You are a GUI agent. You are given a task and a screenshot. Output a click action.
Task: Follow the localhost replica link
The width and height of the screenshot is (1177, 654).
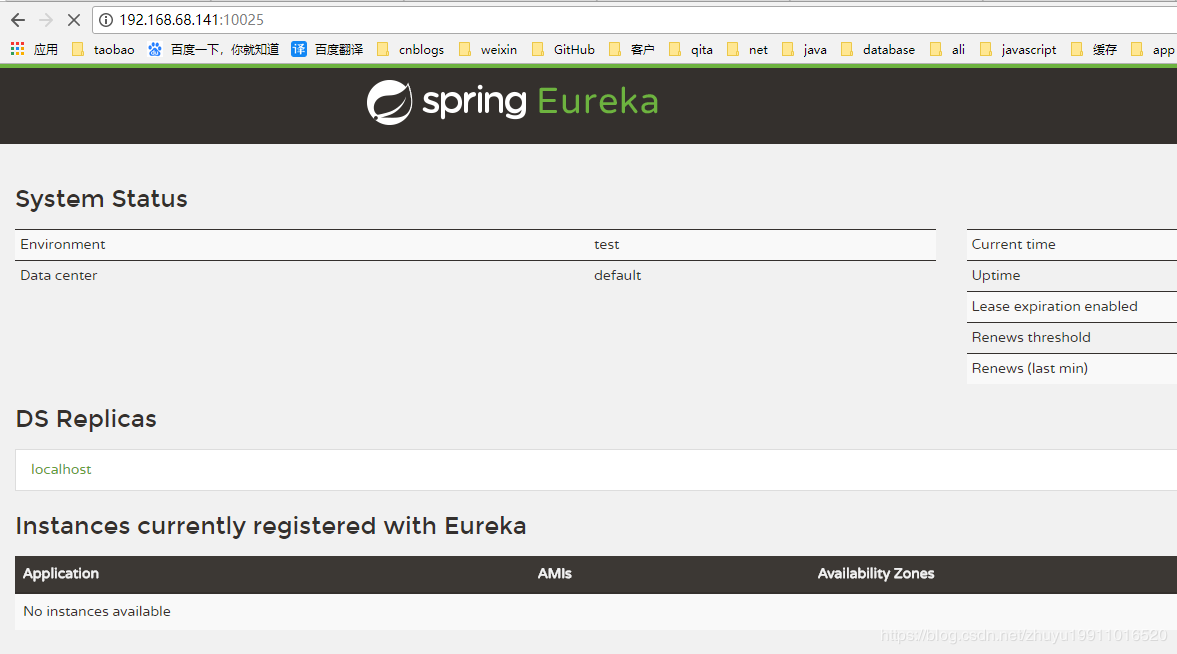click(x=61, y=469)
